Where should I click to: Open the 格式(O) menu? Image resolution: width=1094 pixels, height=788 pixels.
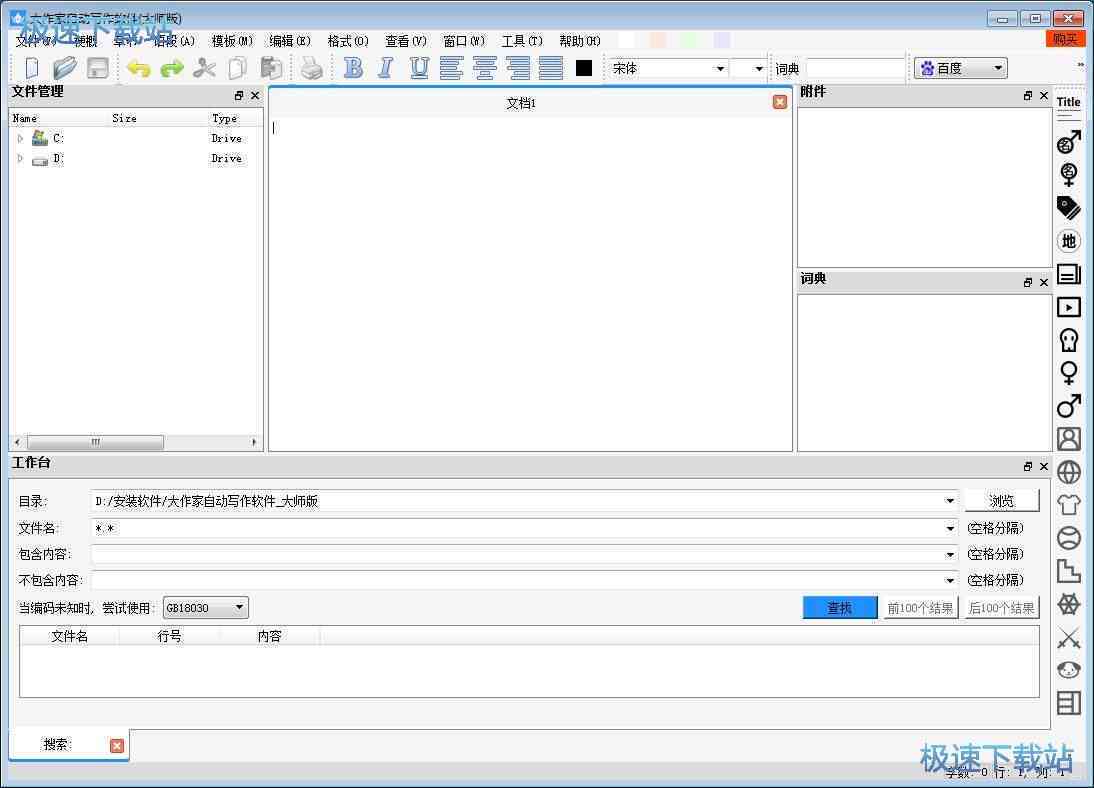click(x=347, y=41)
